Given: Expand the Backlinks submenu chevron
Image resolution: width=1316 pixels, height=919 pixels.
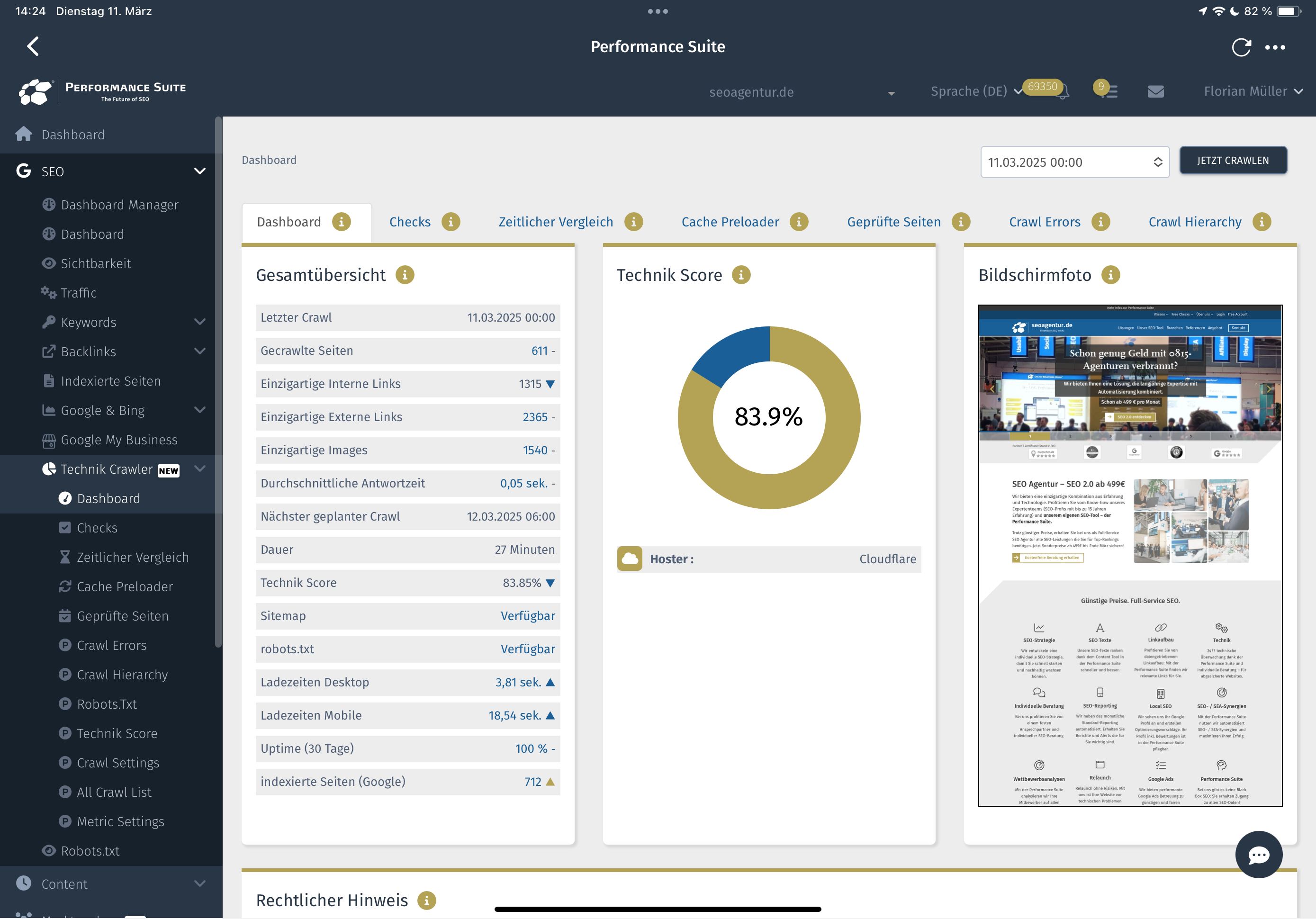Looking at the screenshot, I should pos(199,351).
